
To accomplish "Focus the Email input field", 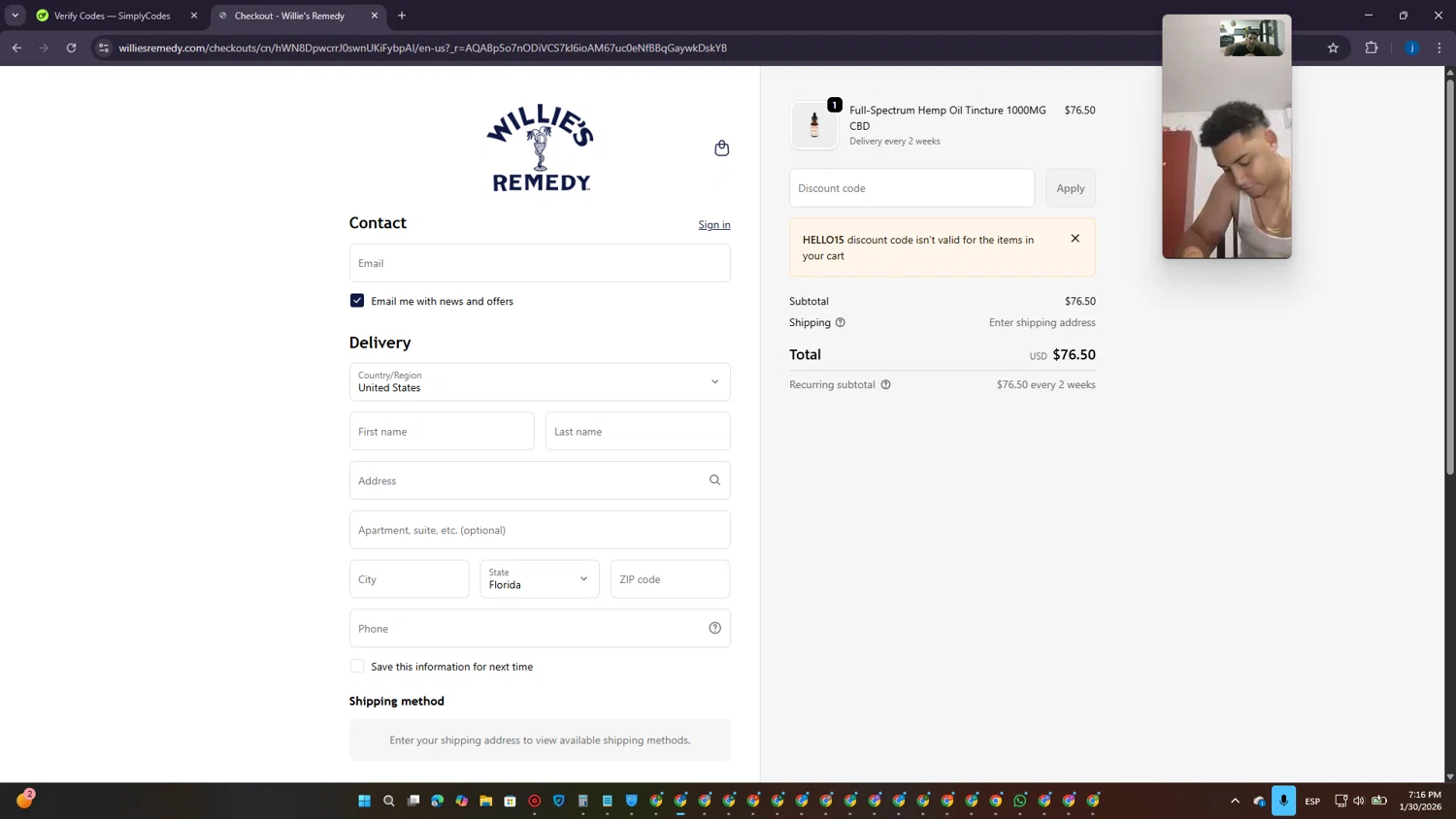I will [x=540, y=263].
